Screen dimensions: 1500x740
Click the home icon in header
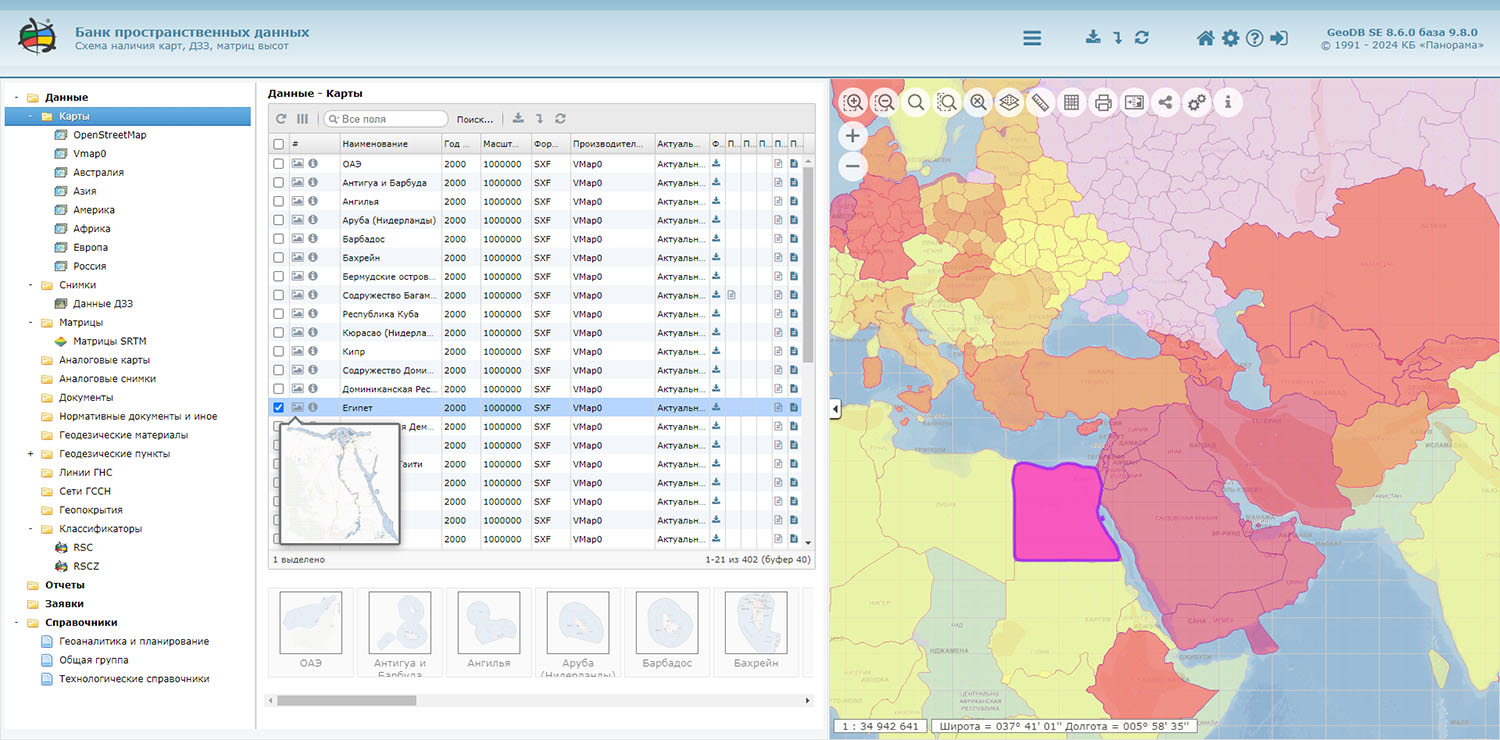coord(1205,38)
